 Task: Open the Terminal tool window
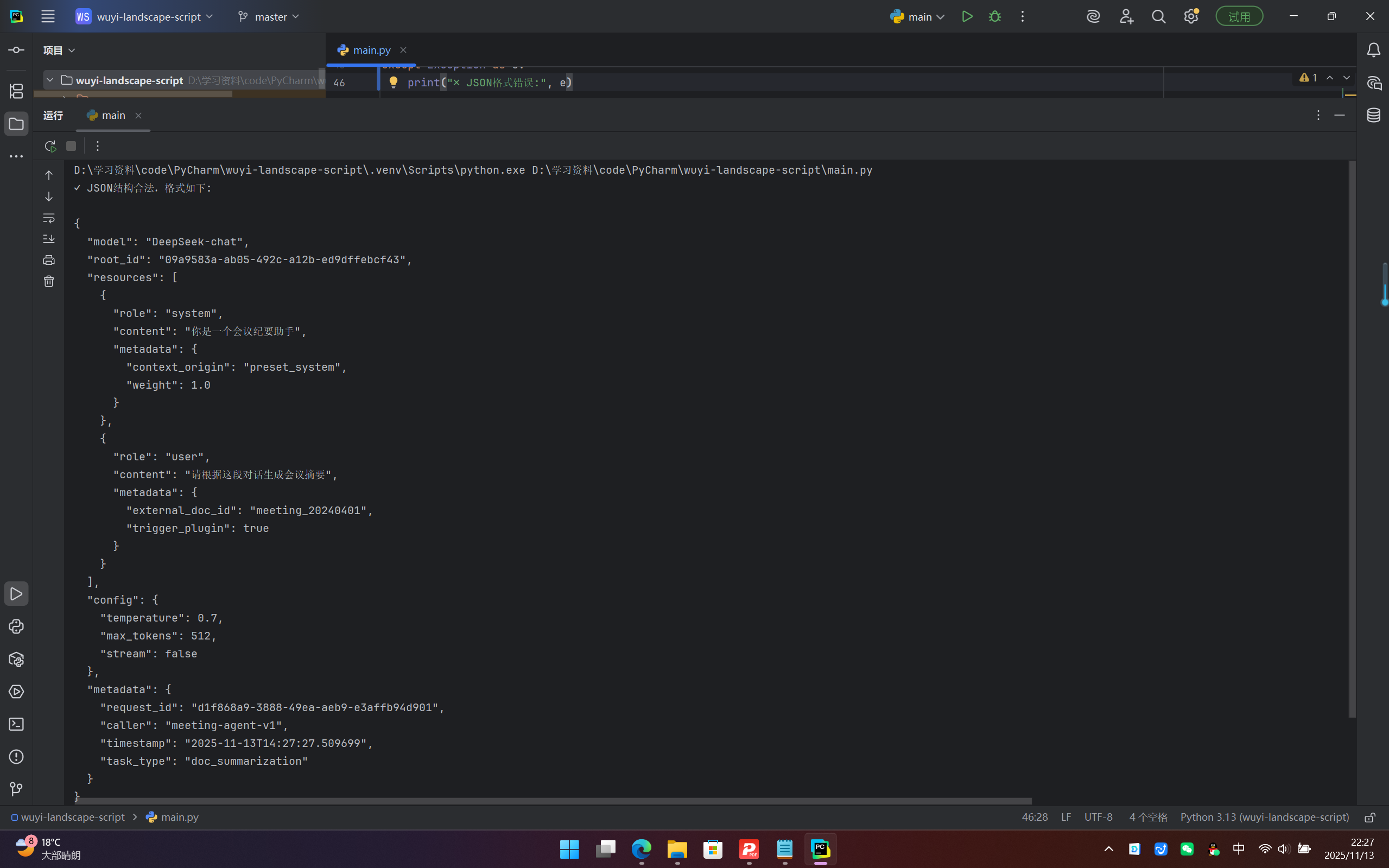(x=16, y=725)
